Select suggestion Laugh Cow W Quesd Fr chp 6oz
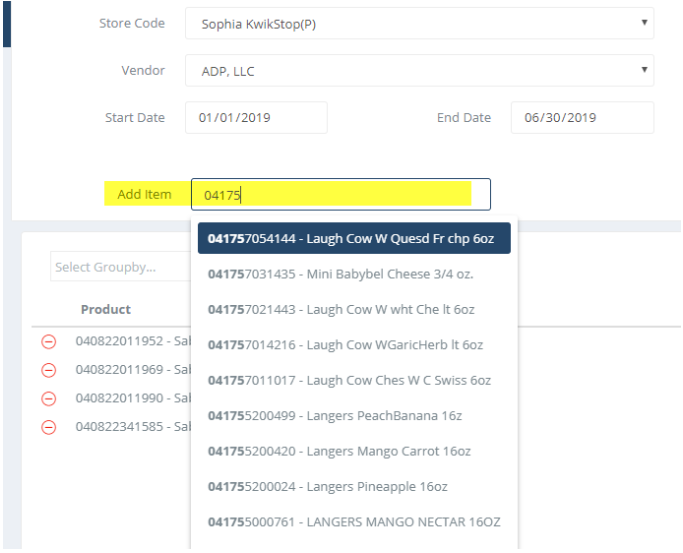683x553 pixels. (x=354, y=238)
